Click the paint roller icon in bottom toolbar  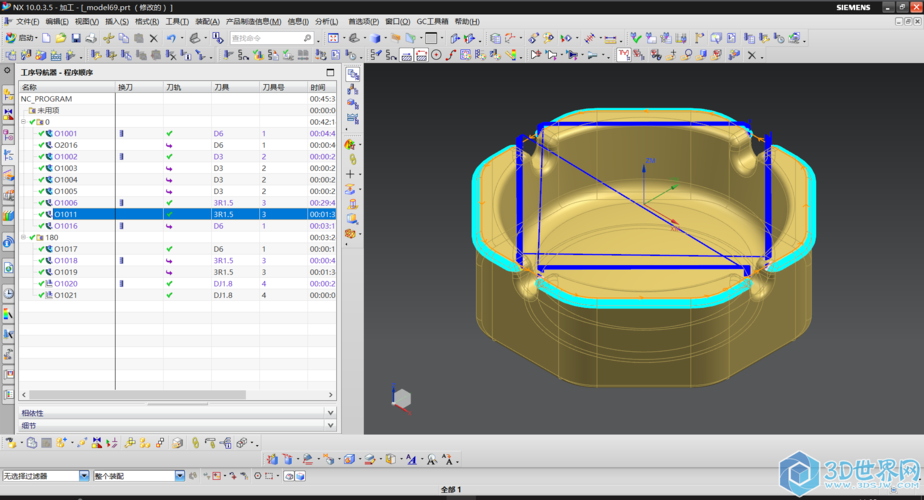click(210, 443)
